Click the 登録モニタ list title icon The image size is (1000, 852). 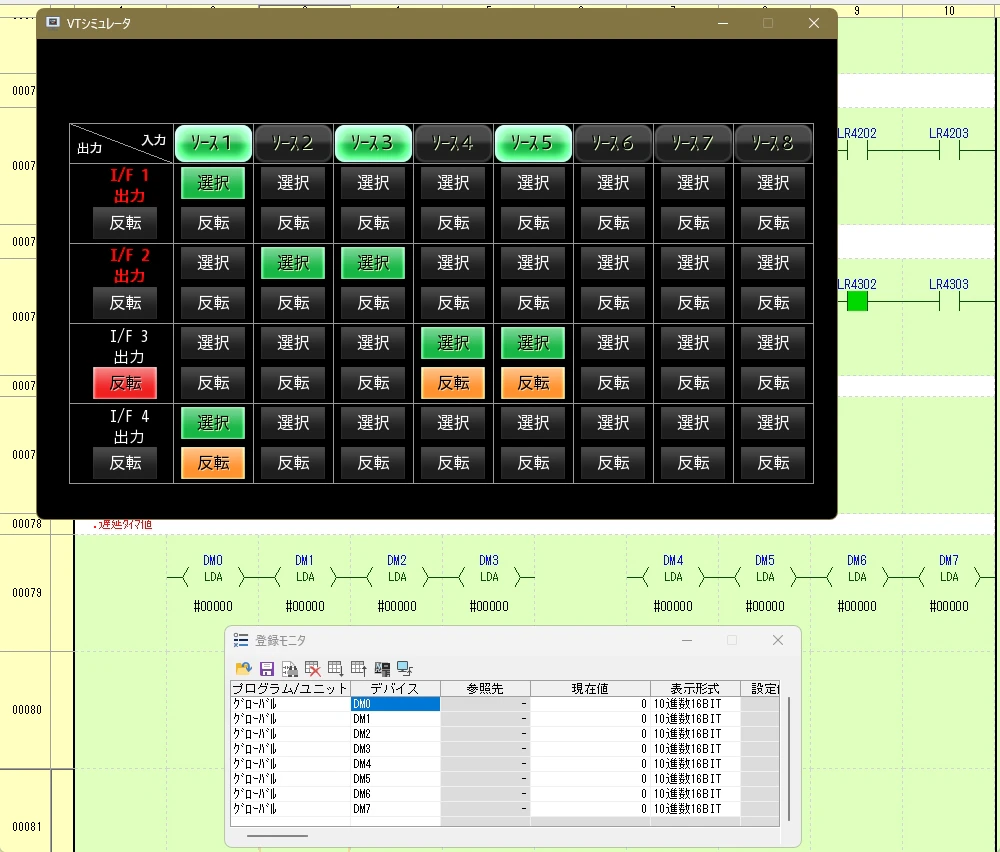240,640
